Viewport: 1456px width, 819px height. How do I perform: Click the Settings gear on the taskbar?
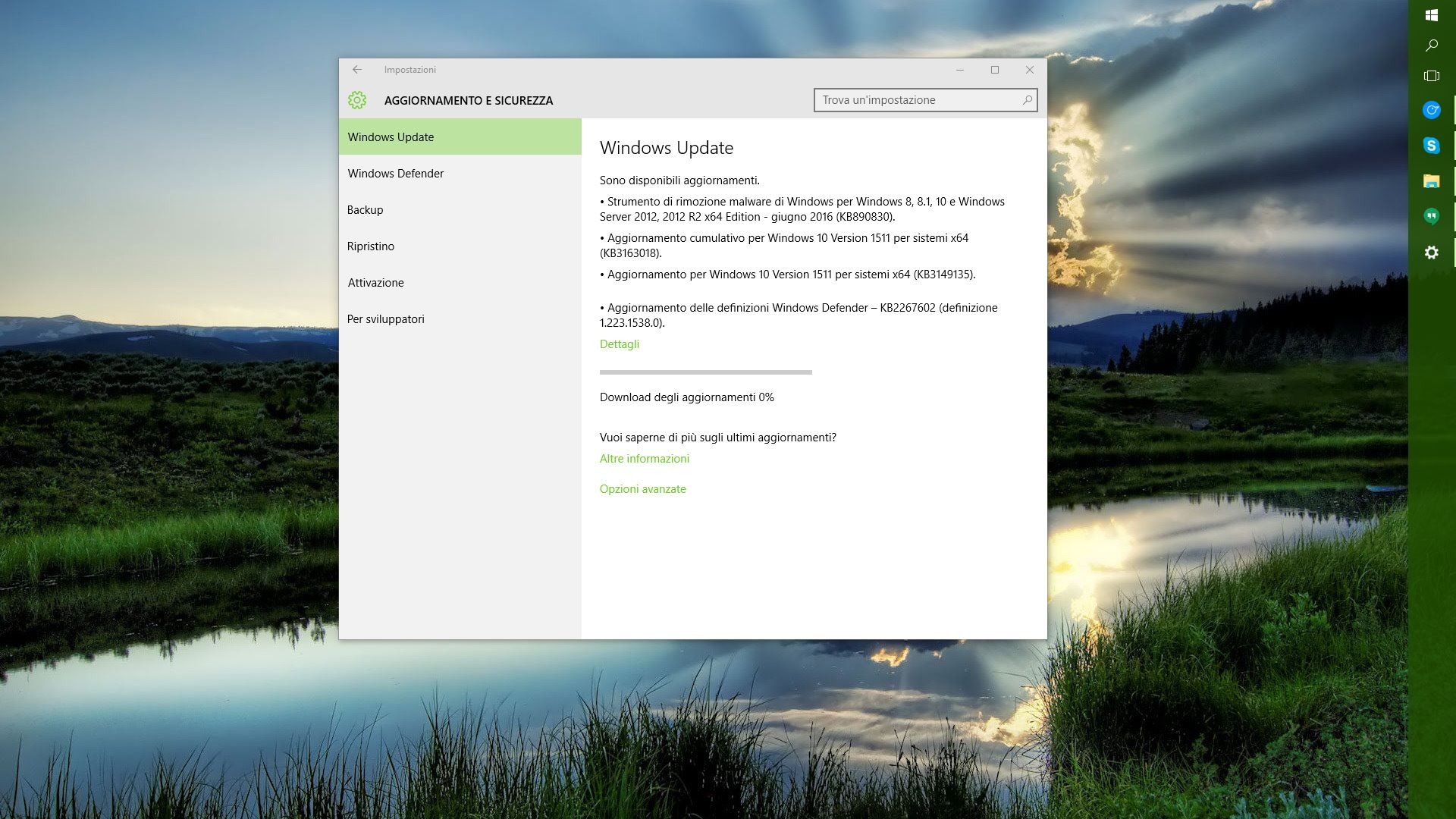pyautogui.click(x=1432, y=253)
